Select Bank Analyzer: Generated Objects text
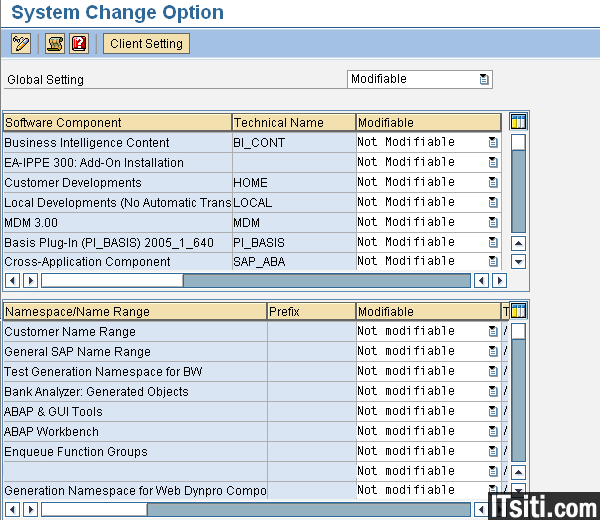This screenshot has width=600, height=520. coord(96,391)
